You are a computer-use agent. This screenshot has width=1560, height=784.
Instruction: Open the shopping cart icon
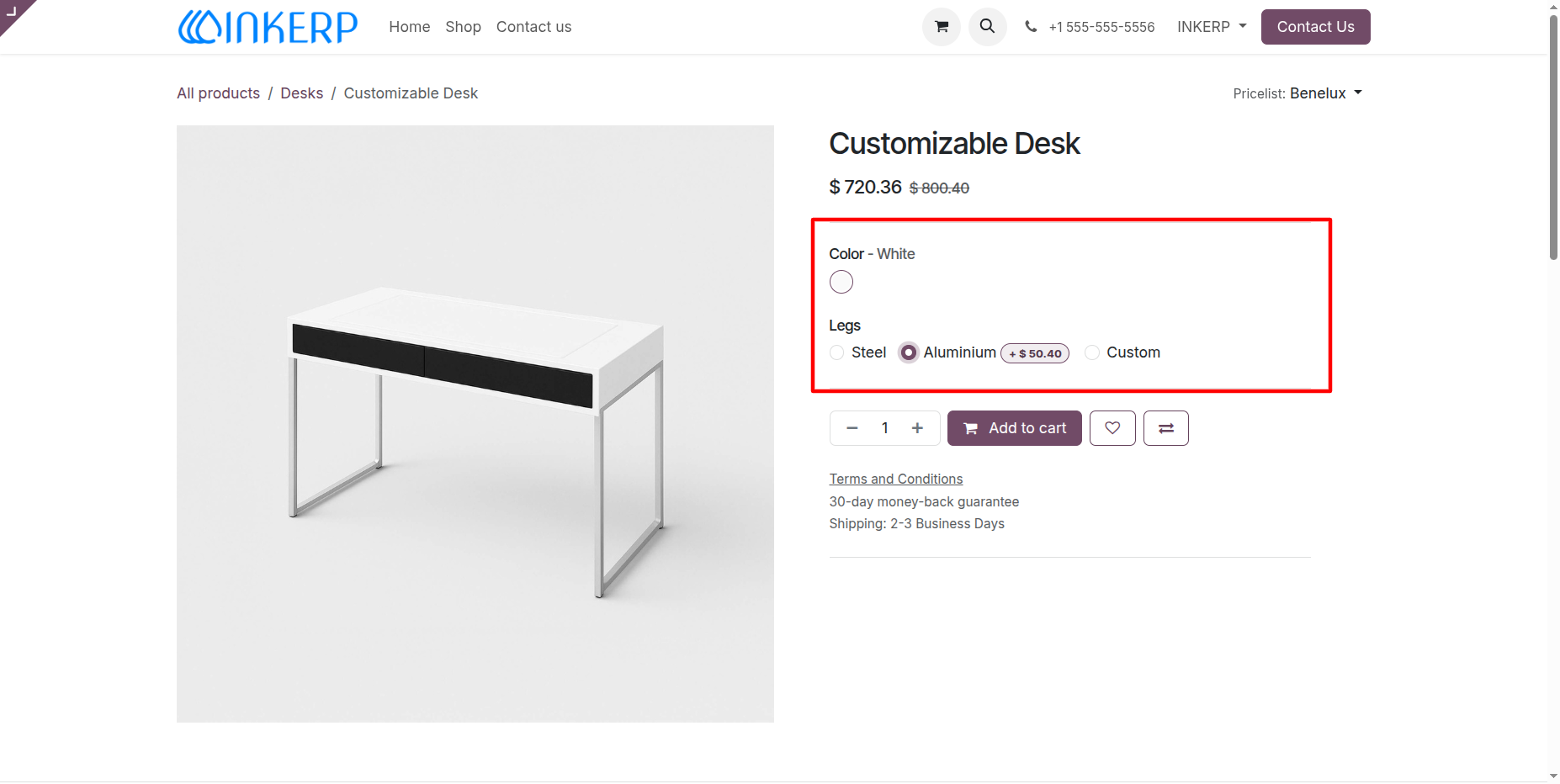[x=942, y=27]
